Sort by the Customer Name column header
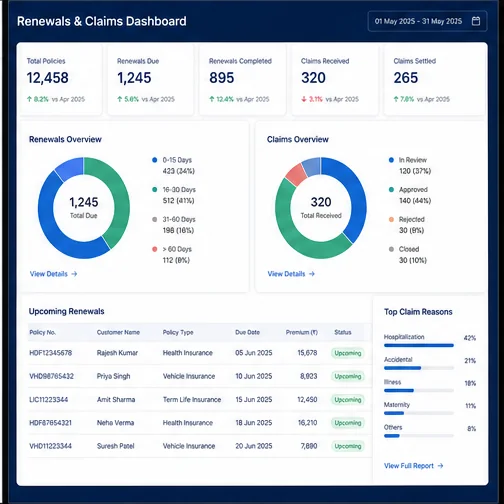 118,332
